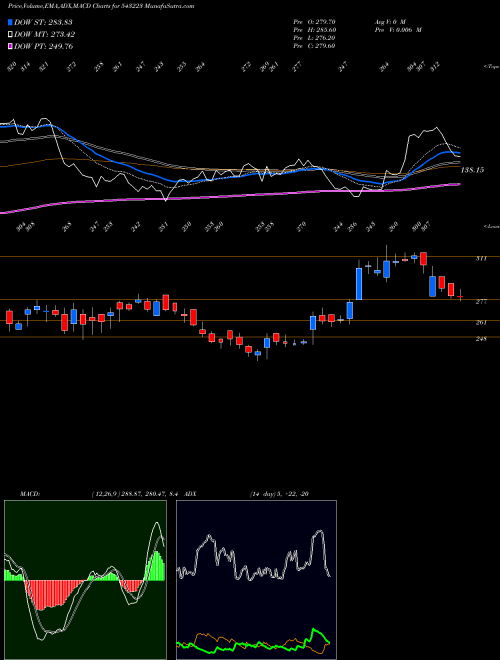Click the 261 price level label
Screen dimensions: 500x660
(x=481, y=322)
